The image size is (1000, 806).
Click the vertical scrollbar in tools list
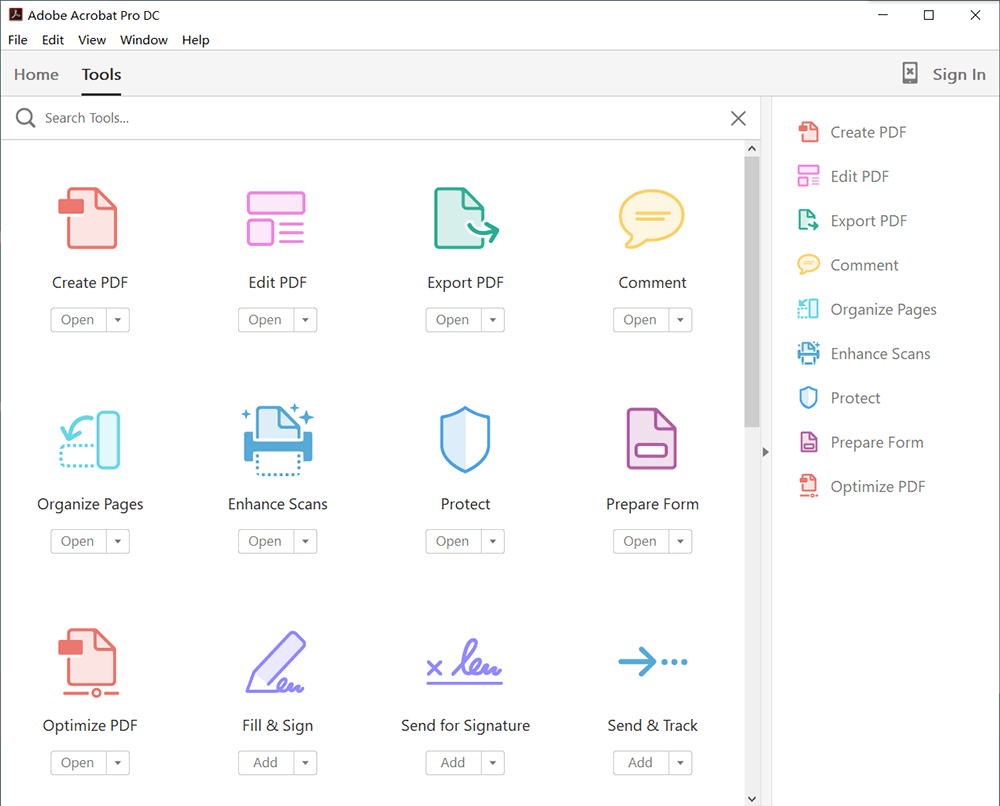point(751,292)
